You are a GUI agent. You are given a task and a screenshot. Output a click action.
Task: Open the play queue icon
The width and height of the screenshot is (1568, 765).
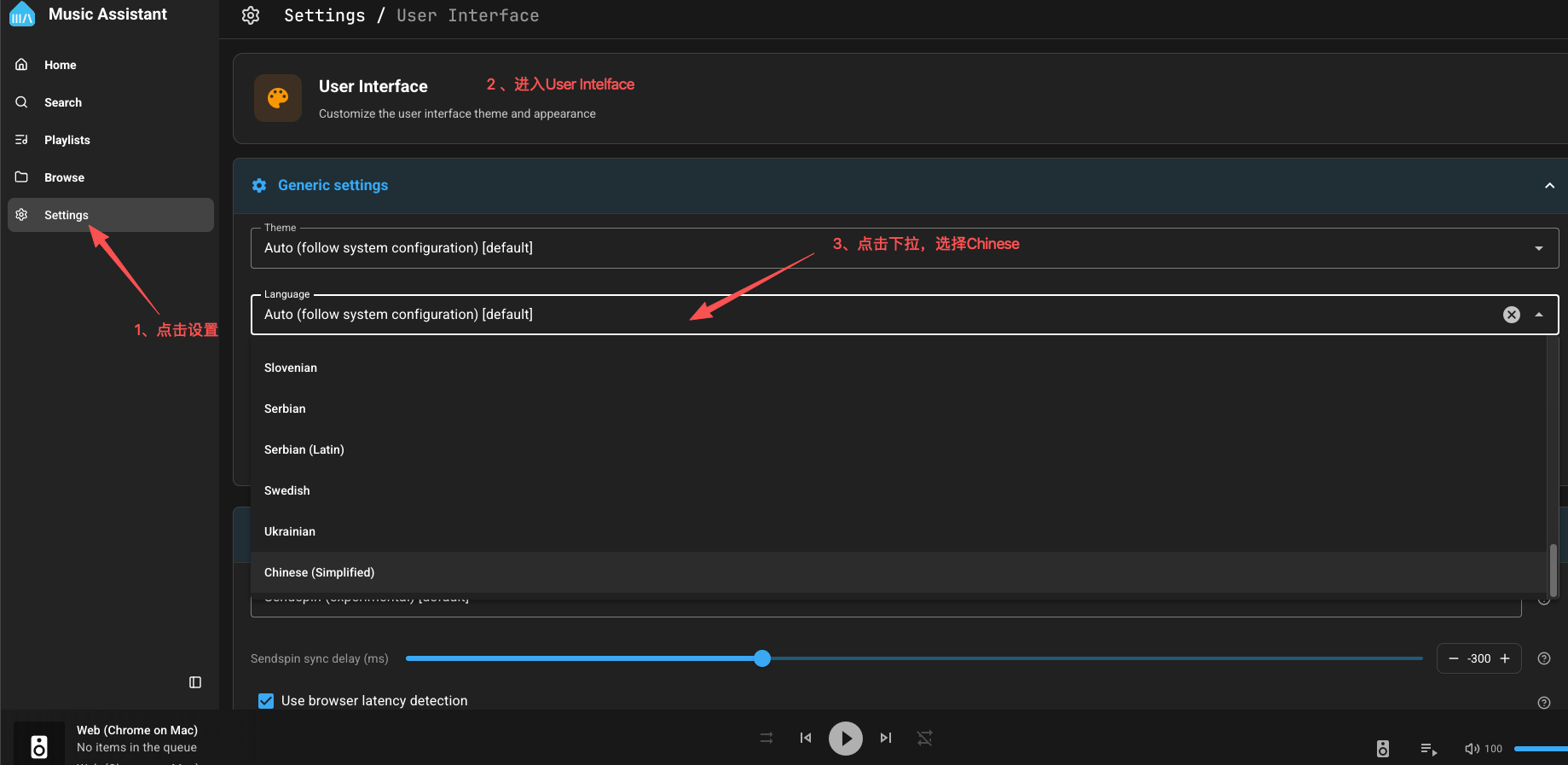pos(1428,749)
